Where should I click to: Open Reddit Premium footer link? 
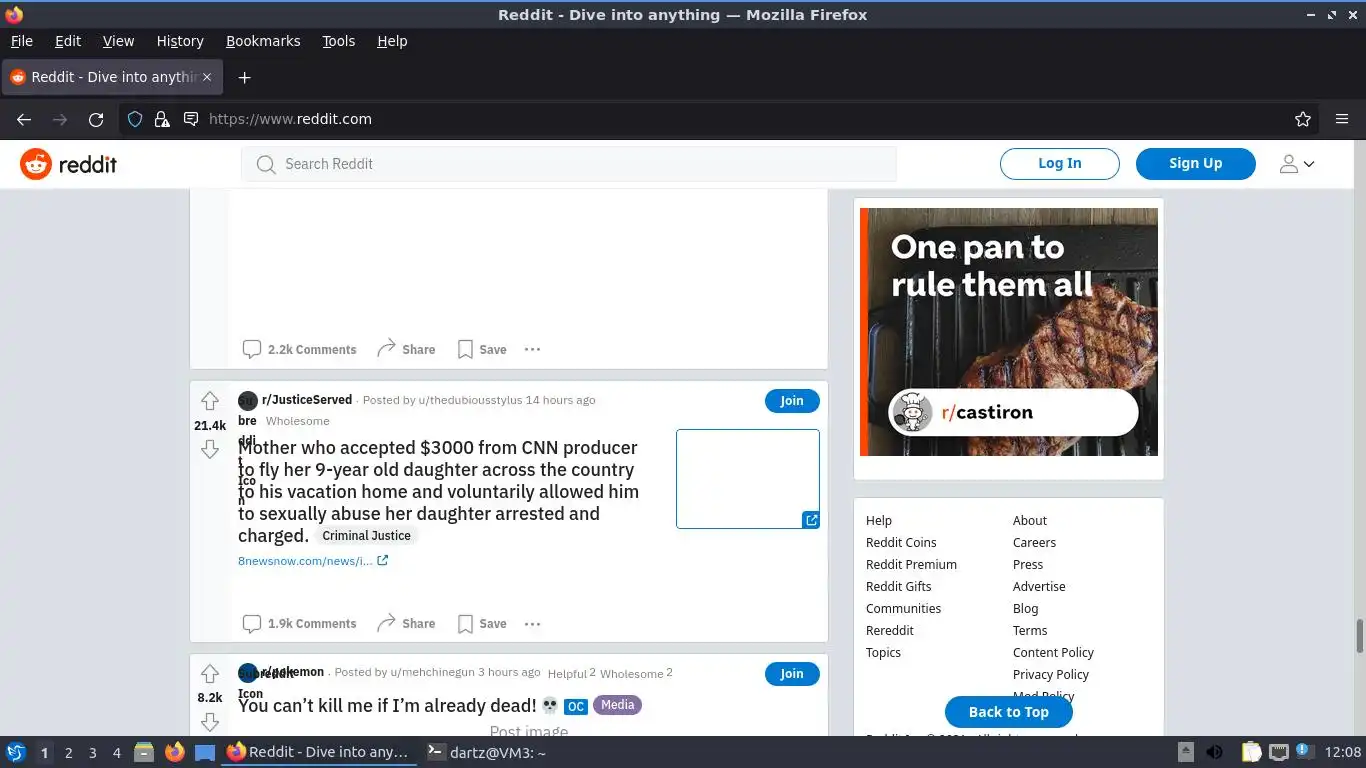[911, 565]
